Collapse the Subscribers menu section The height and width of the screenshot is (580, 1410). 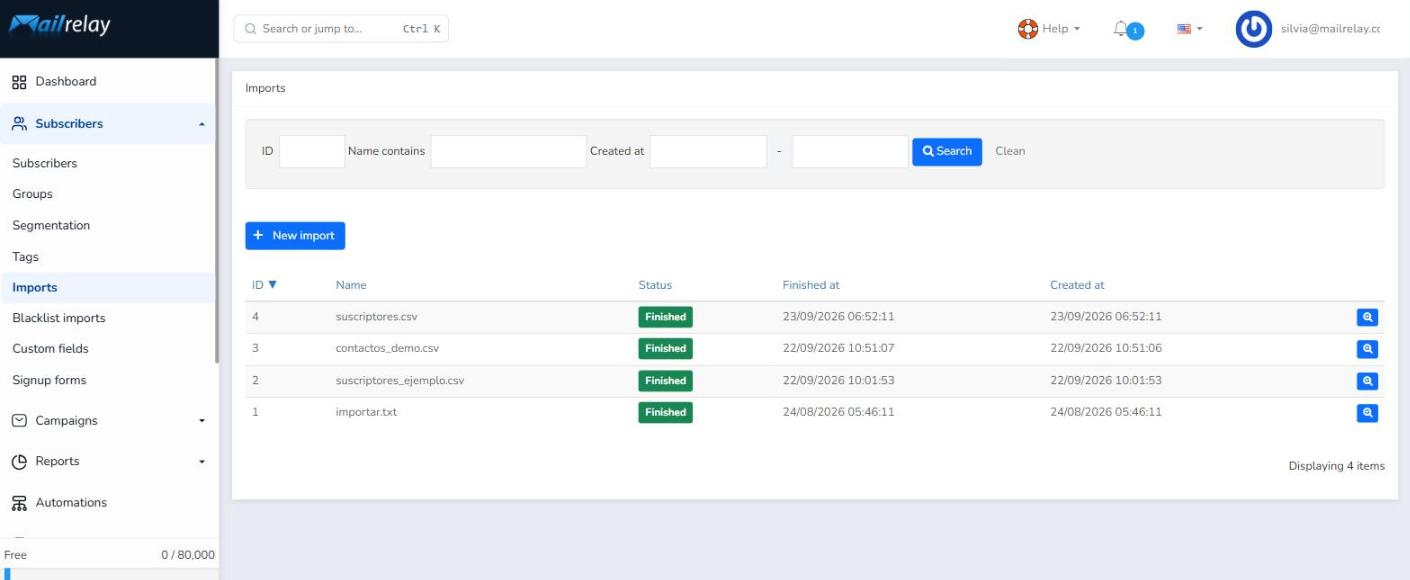[x=202, y=125]
